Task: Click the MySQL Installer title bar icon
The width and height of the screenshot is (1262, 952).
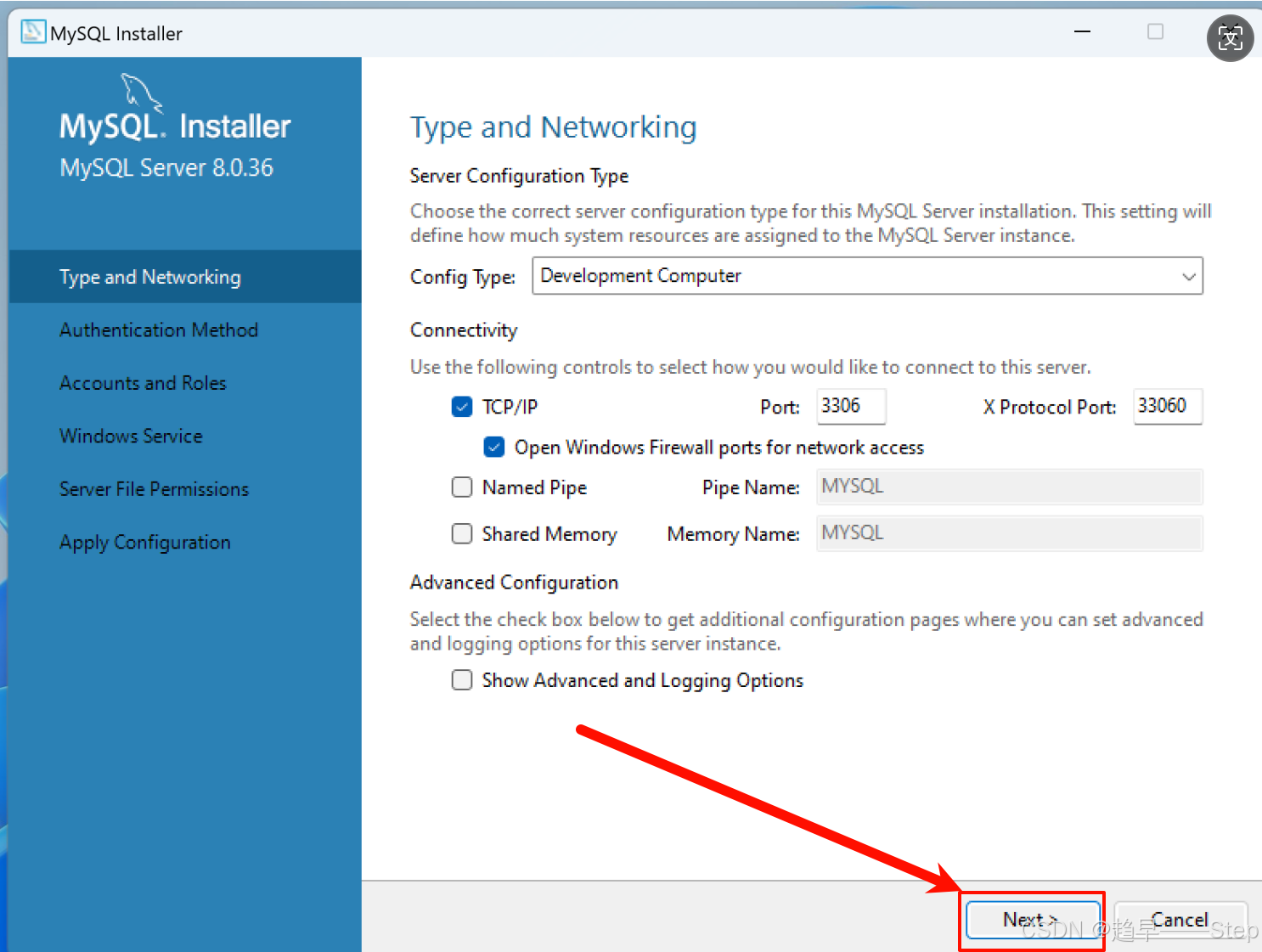Action: pyautogui.click(x=33, y=32)
